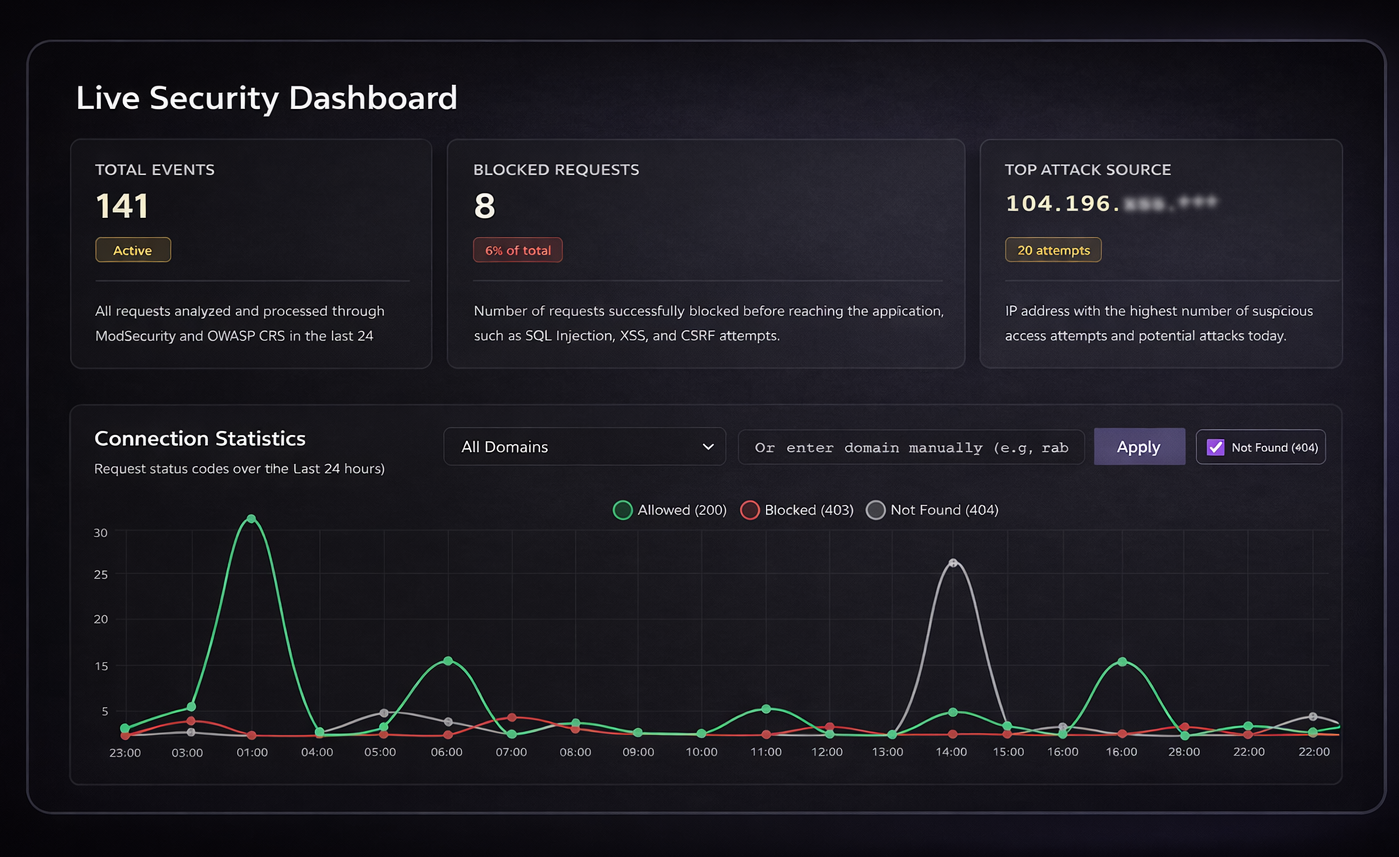1399x857 pixels.
Task: Click the "6% of total" badge
Action: click(x=517, y=249)
